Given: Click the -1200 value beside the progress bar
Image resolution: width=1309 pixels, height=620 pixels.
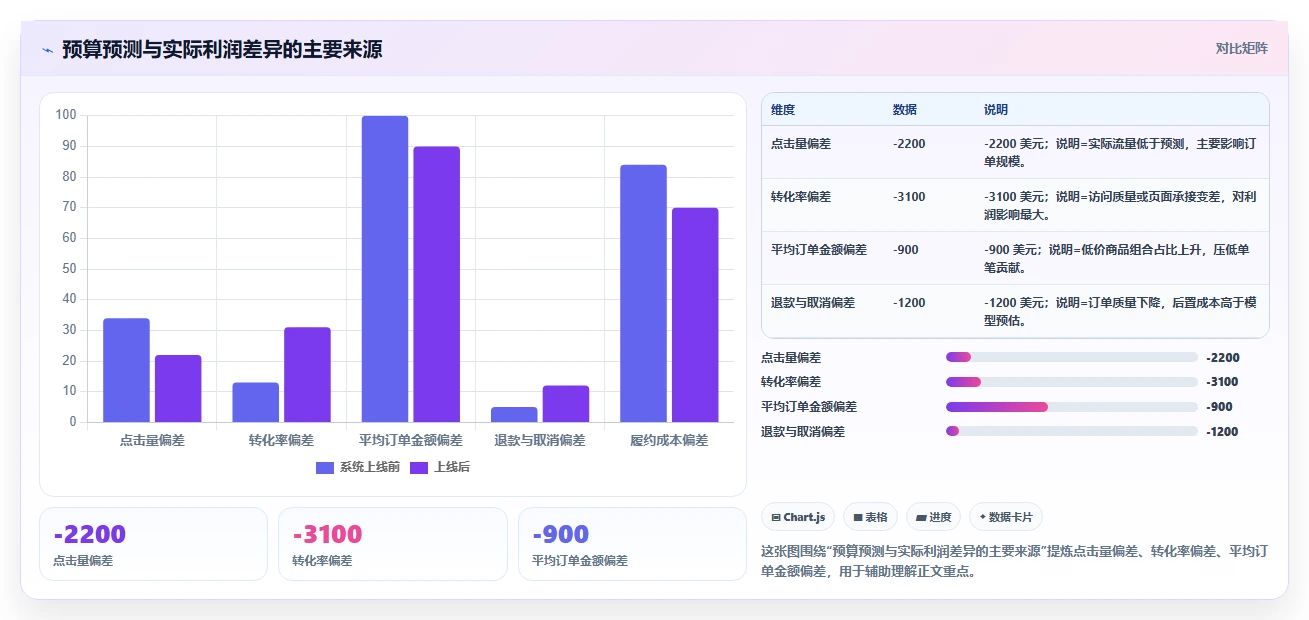Looking at the screenshot, I should (1223, 432).
